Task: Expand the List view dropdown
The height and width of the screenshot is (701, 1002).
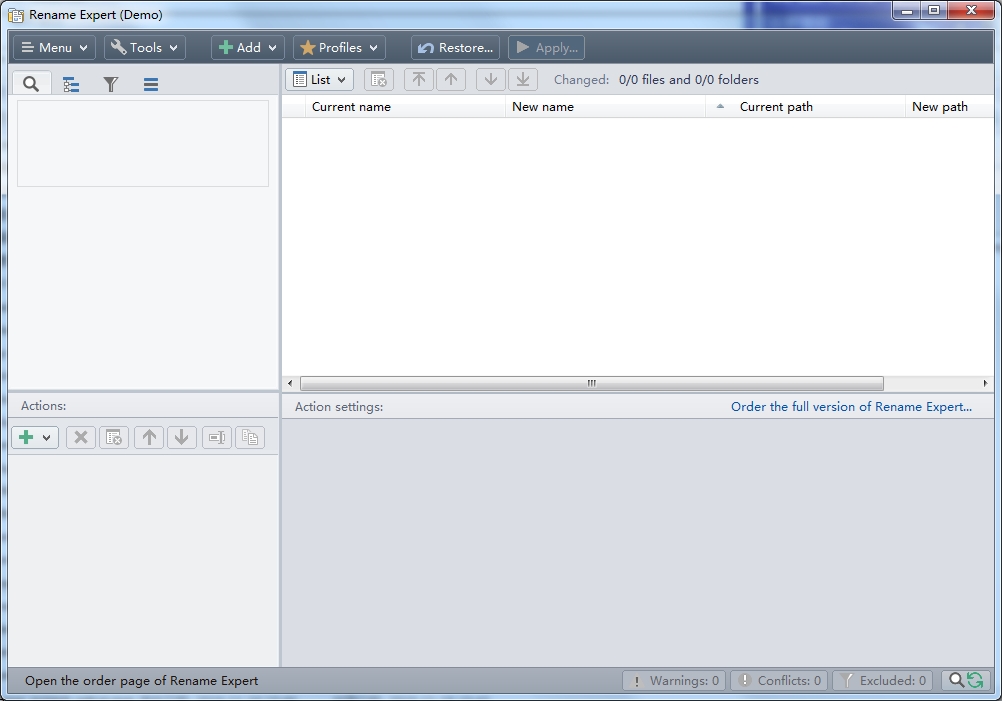Action: 319,80
